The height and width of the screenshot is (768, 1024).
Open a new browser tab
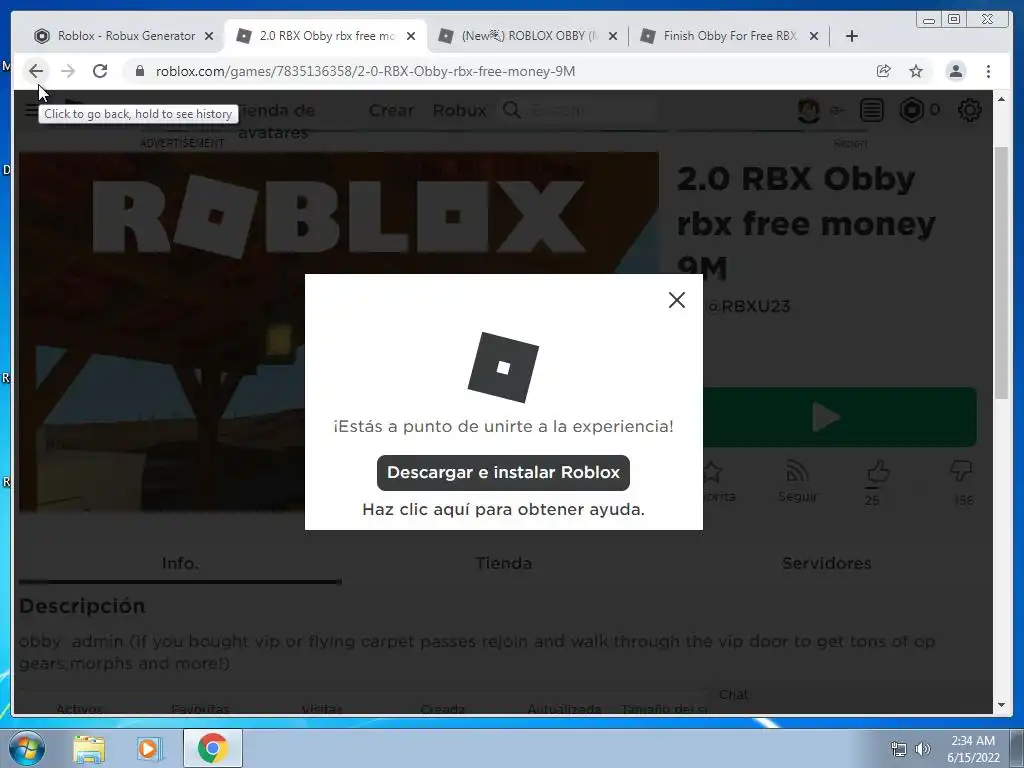(x=852, y=36)
